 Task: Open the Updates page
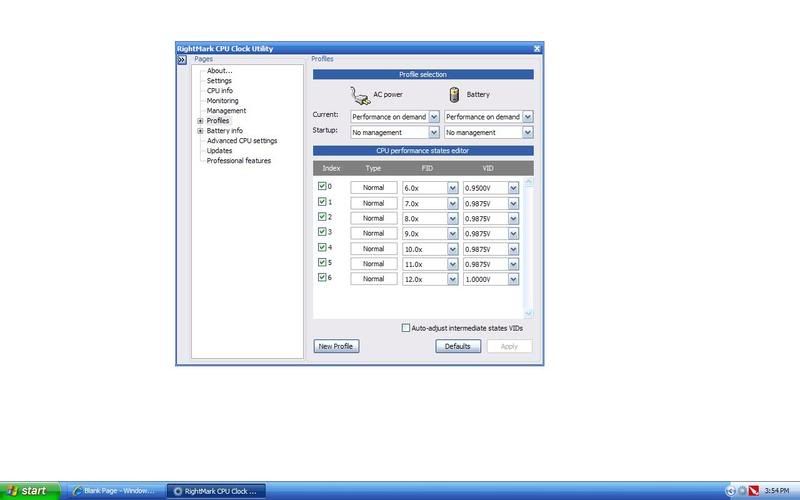[219, 151]
